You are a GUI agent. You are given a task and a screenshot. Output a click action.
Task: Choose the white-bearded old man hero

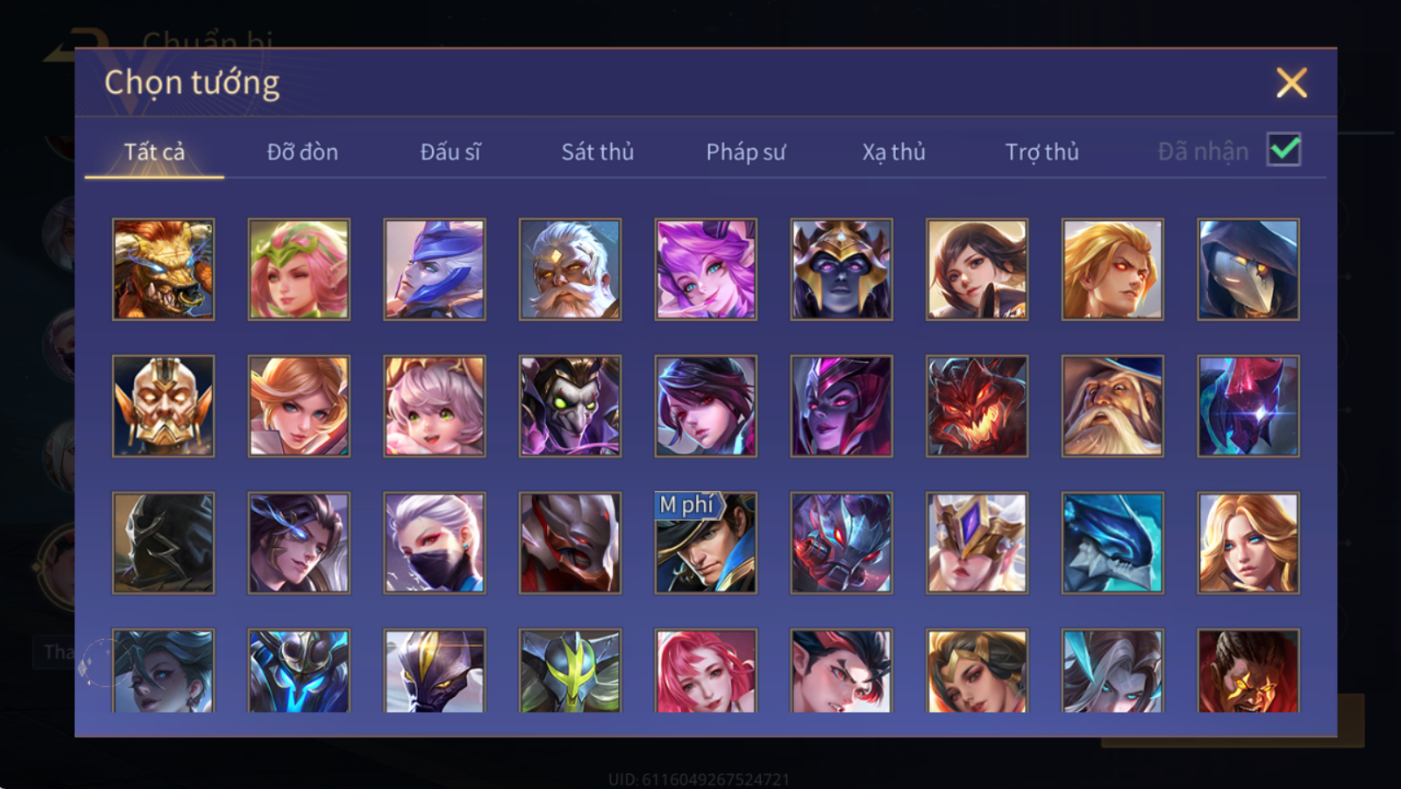tap(570, 270)
